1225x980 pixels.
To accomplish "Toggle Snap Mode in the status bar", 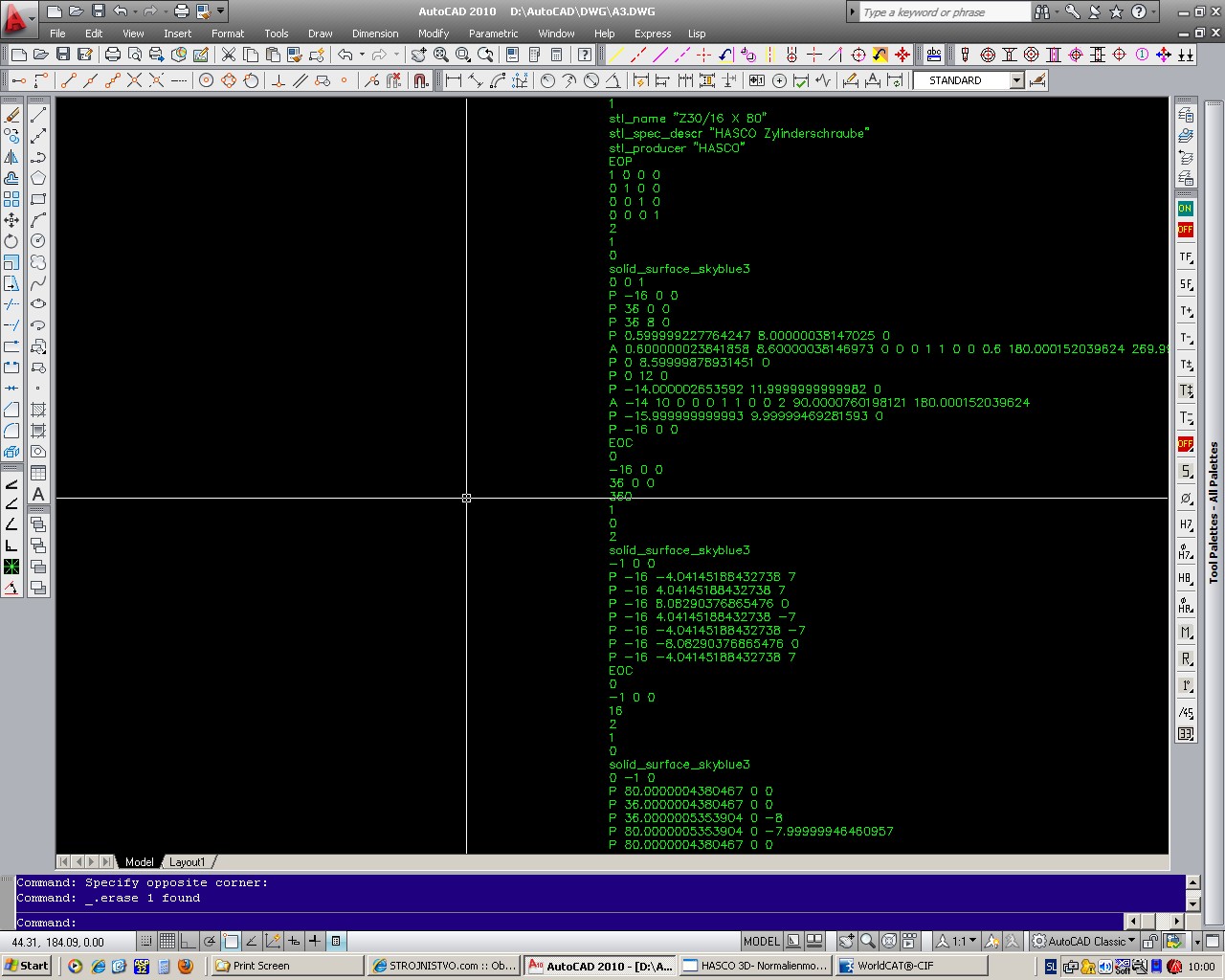I will point(146,942).
